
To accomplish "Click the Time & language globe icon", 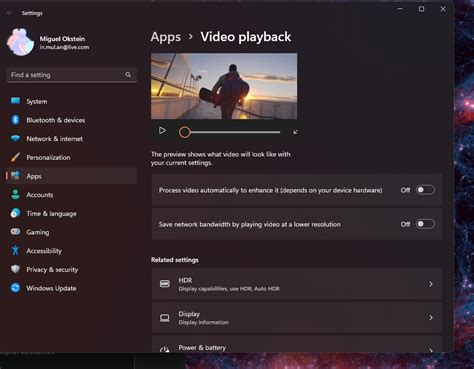I will 15,213.
